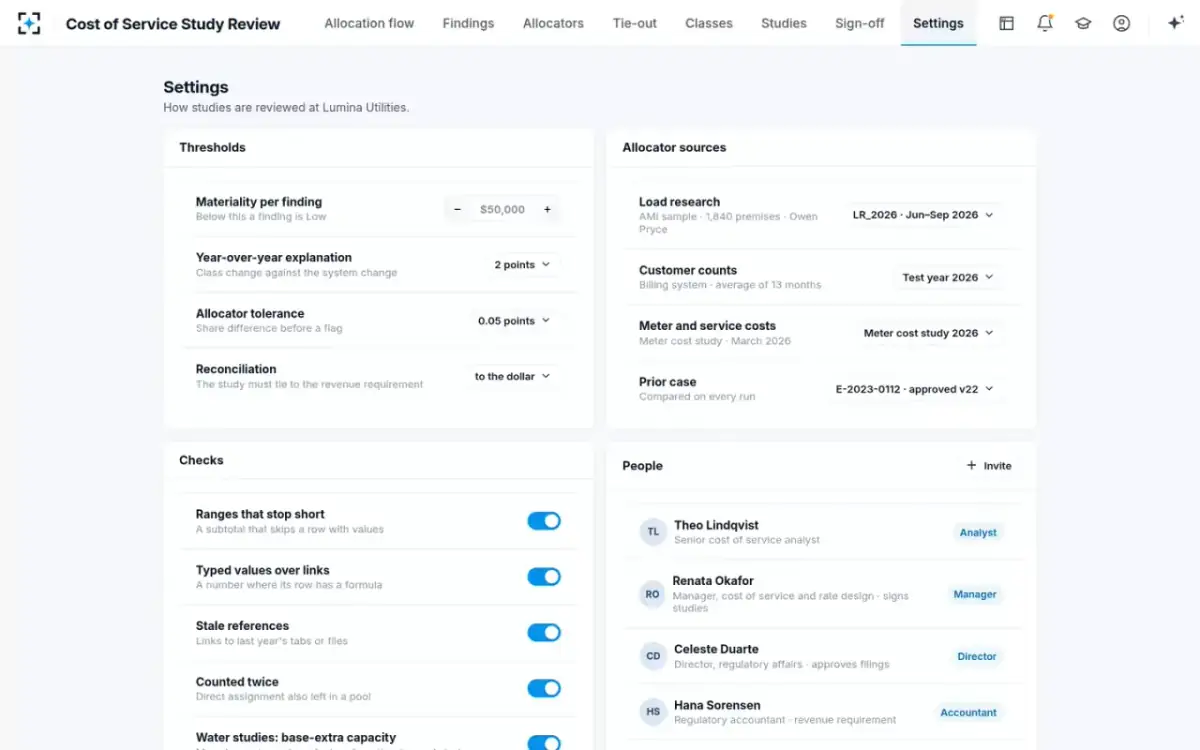Decrease materiality with the minus button

click(x=458, y=209)
